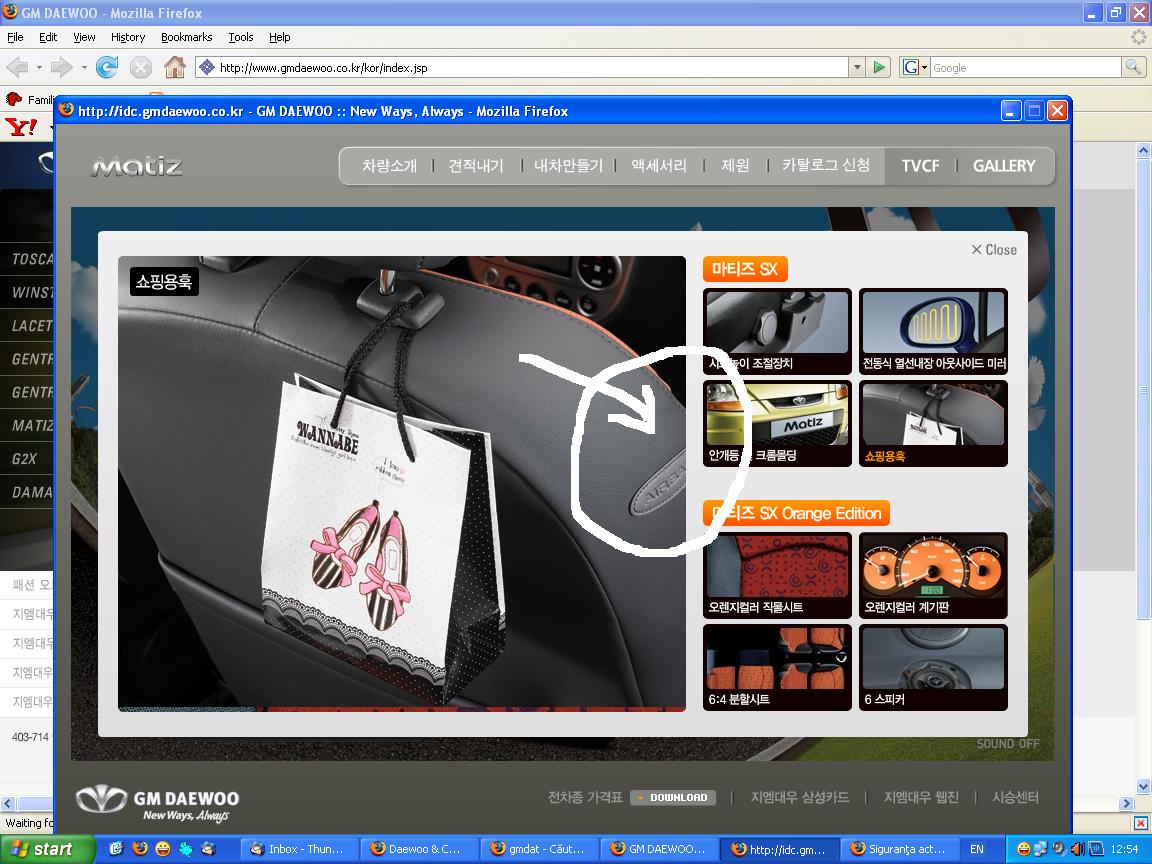Click the Firefox Back arrow button
The image size is (1152, 864).
coord(18,68)
